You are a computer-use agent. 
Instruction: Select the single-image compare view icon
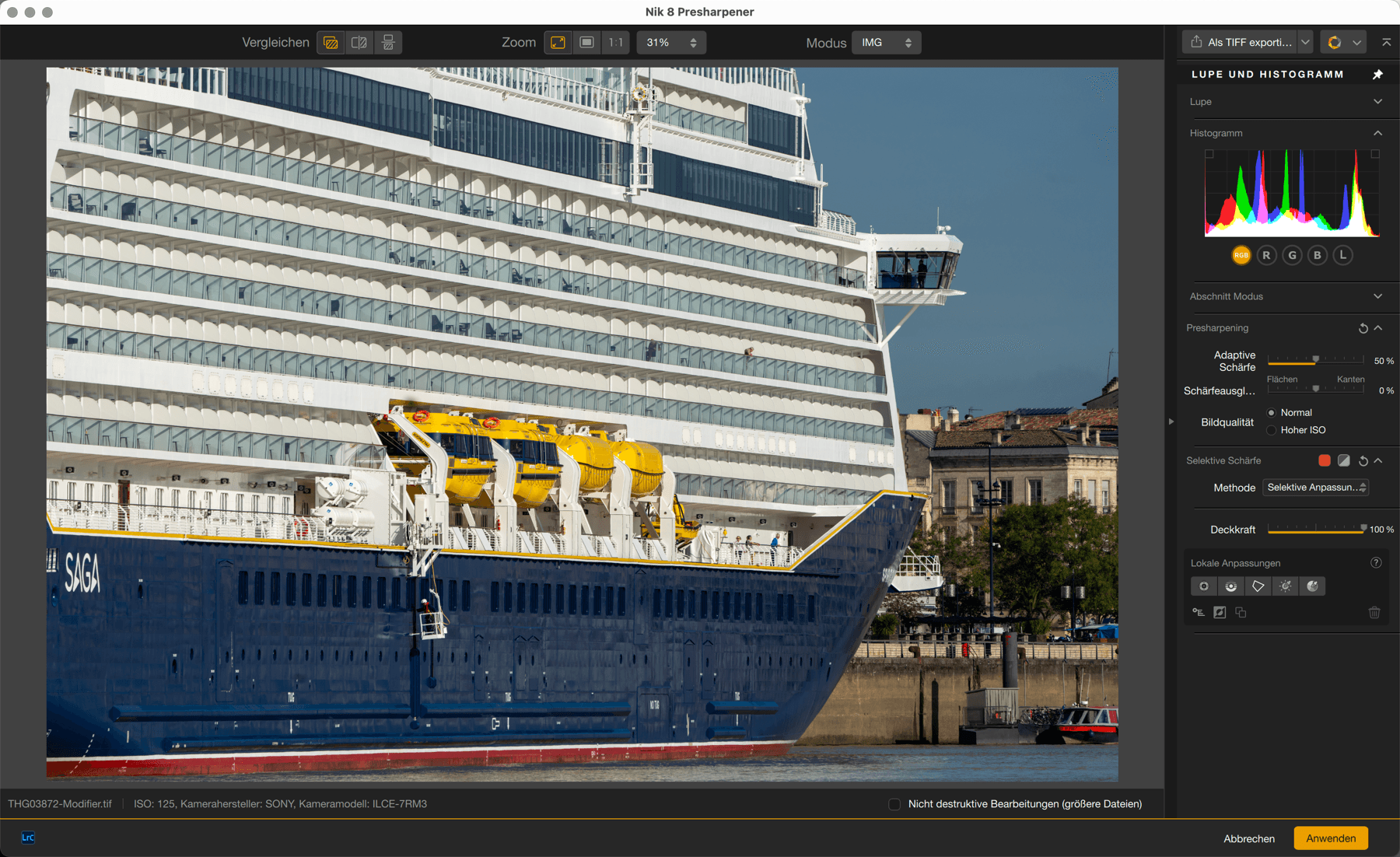(x=331, y=43)
